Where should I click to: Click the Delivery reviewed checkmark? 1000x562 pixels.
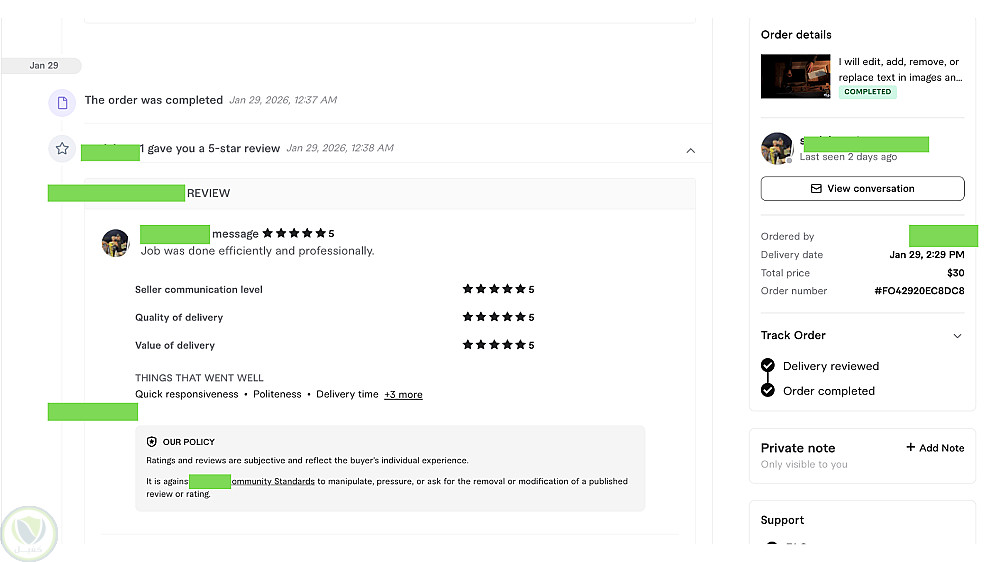click(767, 366)
